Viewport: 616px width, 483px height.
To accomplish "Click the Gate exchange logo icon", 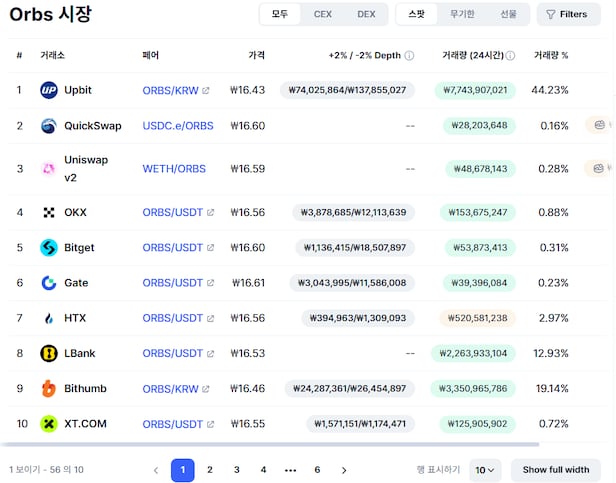I will 49,283.
